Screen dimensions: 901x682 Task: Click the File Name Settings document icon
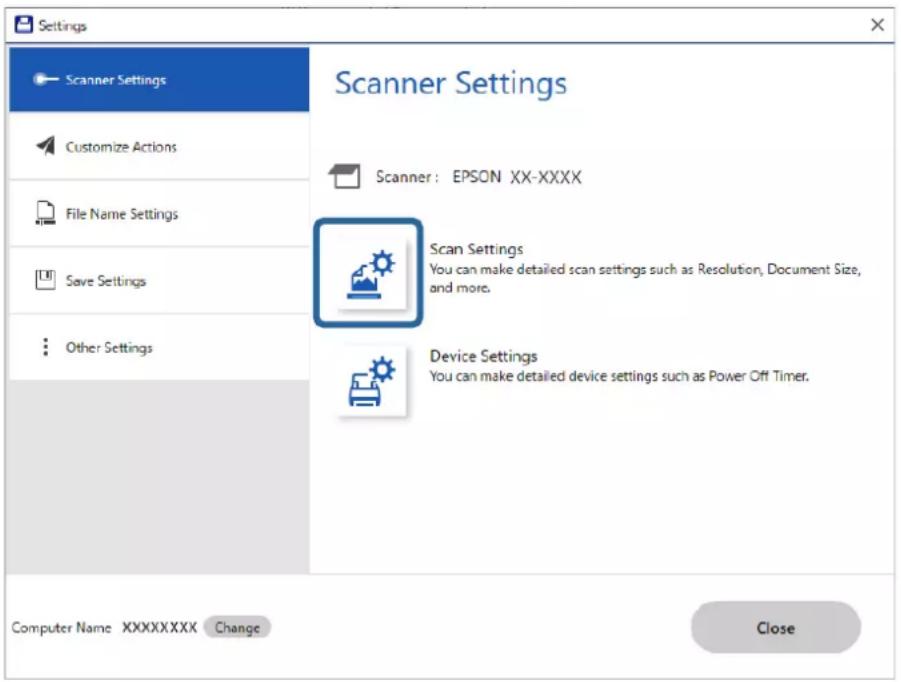tap(46, 213)
